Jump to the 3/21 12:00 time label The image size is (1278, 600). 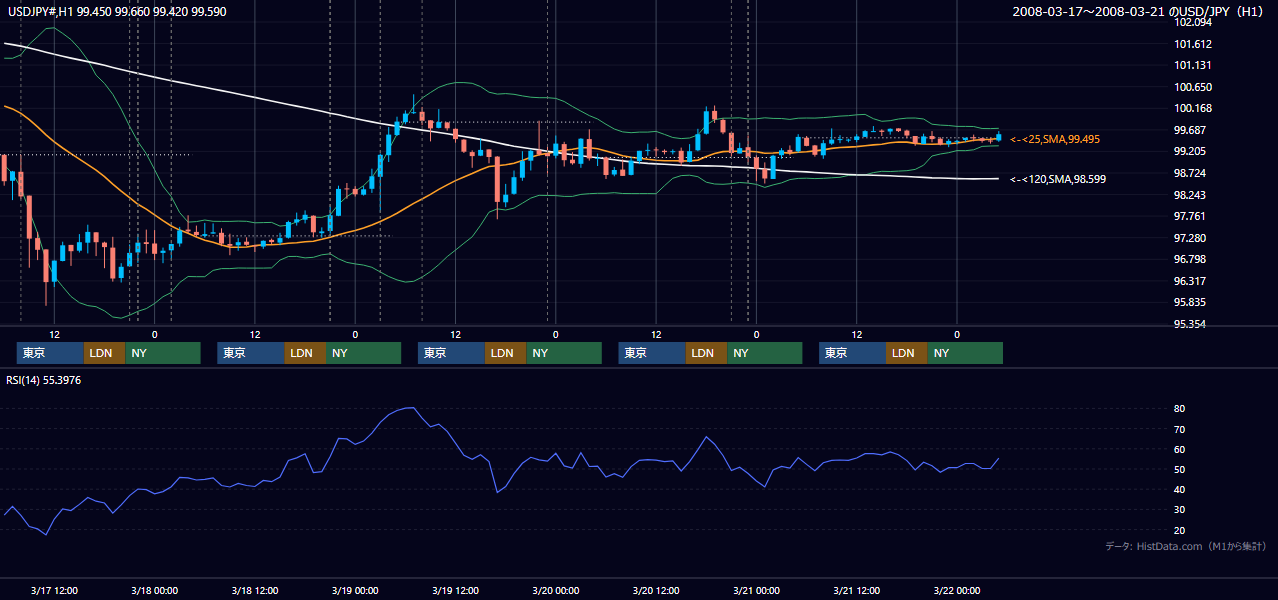pyautogui.click(x=857, y=590)
